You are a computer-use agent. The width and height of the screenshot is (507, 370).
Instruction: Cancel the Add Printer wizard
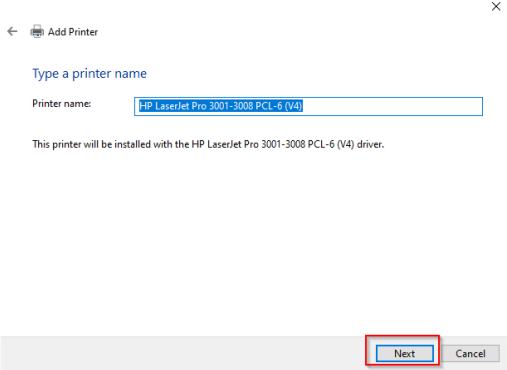coord(470,353)
